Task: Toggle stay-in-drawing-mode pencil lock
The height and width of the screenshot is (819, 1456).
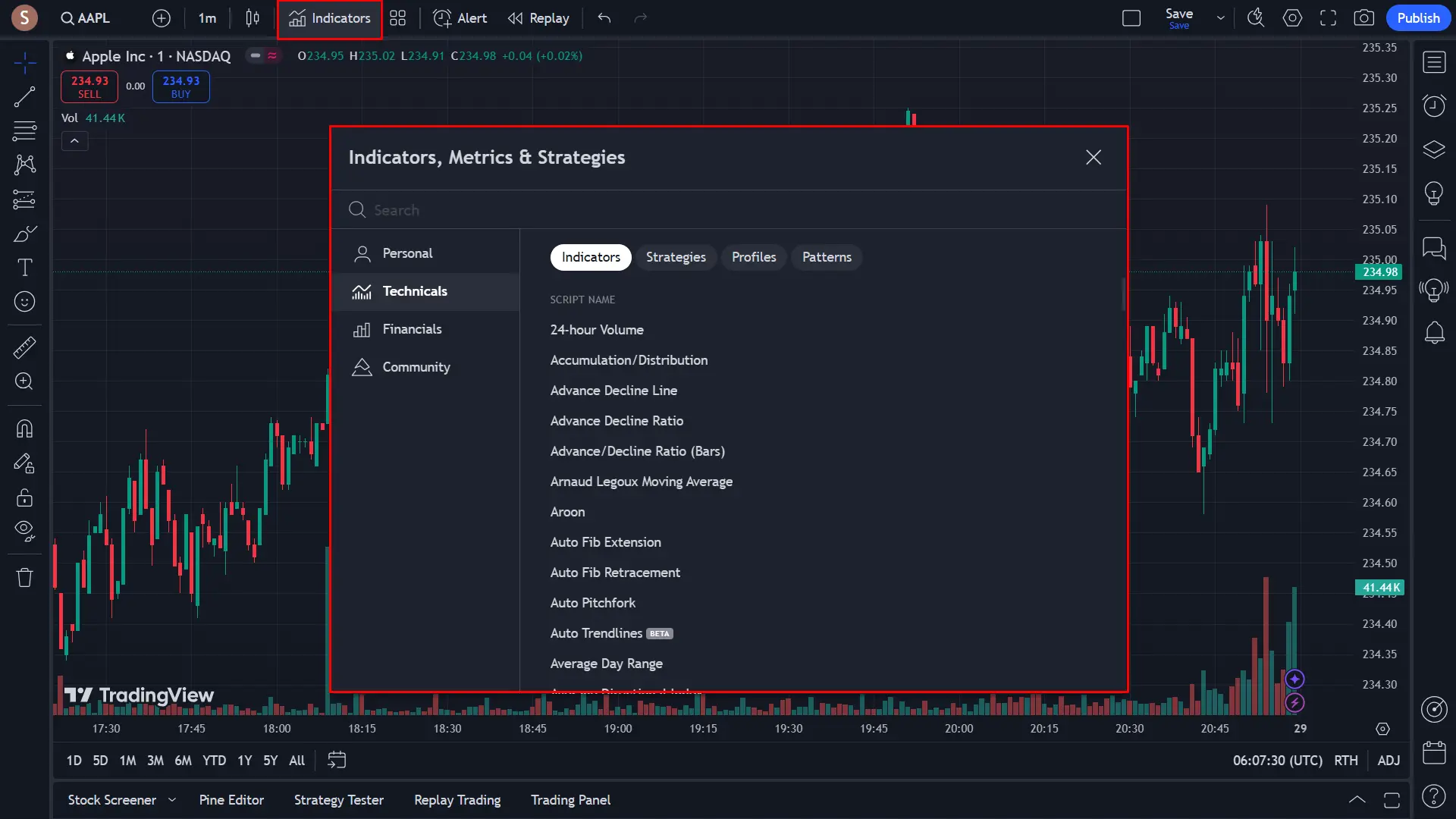Action: pos(25,463)
